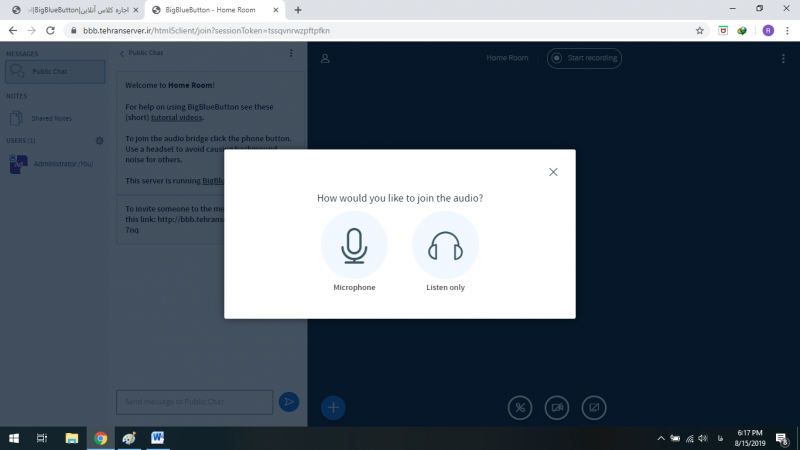800x450 pixels.
Task: Choose Microphone to join audio
Action: [x=354, y=246]
